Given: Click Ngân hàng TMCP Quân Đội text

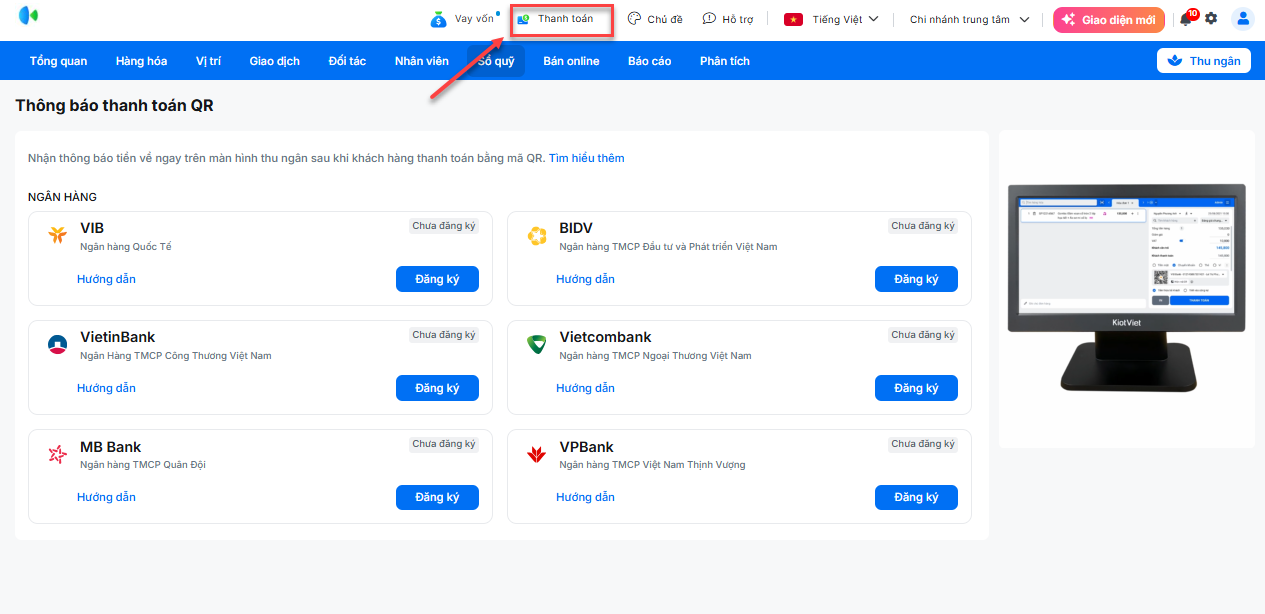Looking at the screenshot, I should coord(143,465).
